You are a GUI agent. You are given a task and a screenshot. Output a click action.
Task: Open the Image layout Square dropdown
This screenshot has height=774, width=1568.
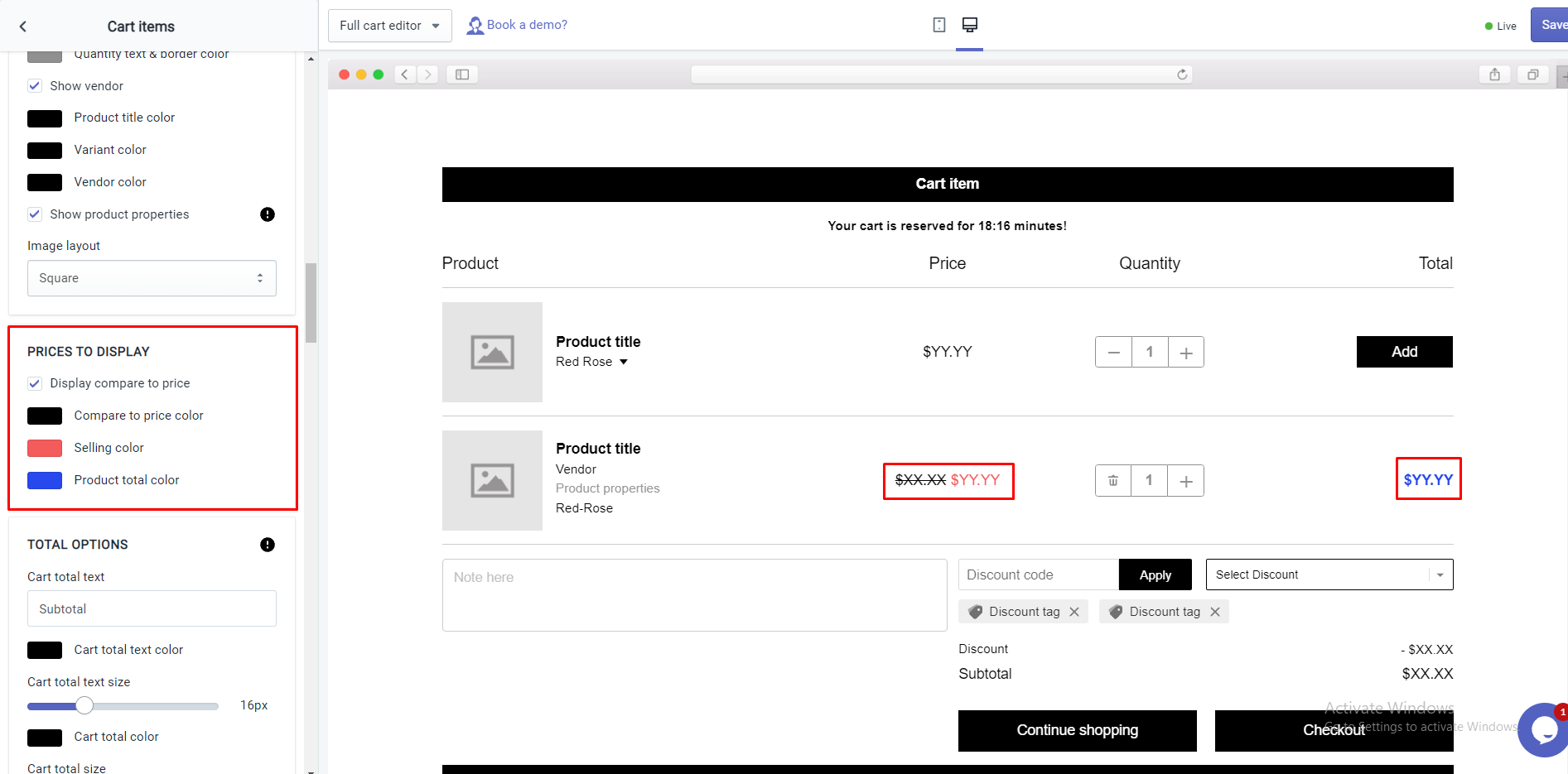[152, 278]
